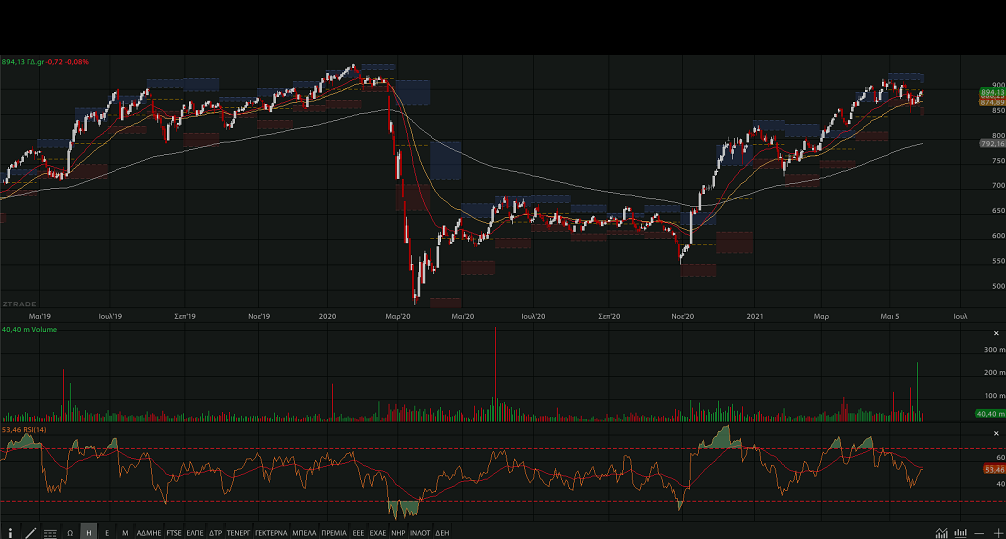Switch to the Ω timeframe
The width and height of the screenshot is (1006, 539).
point(70,533)
